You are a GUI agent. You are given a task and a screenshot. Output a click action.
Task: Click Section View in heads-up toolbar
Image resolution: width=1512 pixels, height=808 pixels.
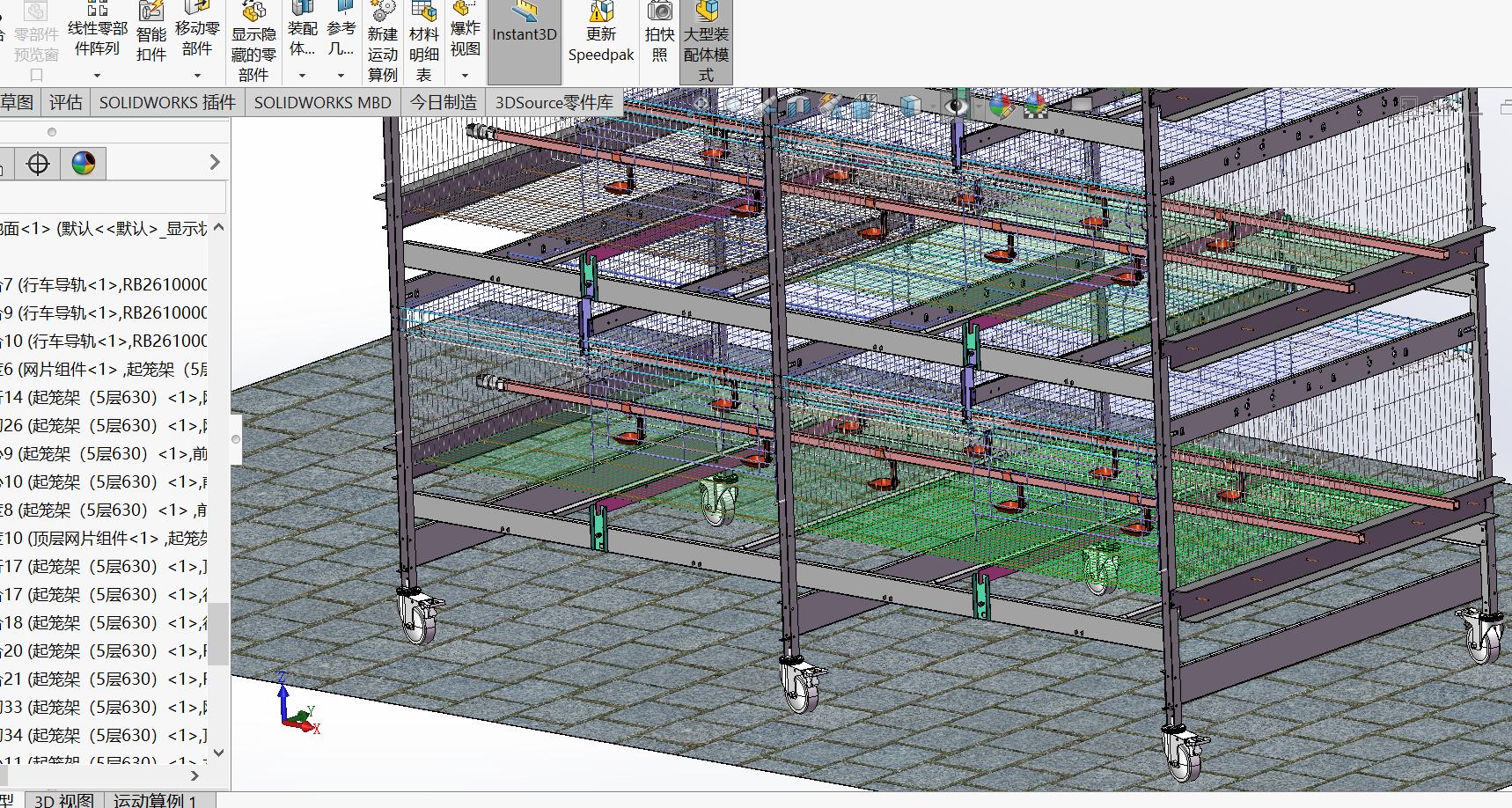pyautogui.click(x=798, y=106)
